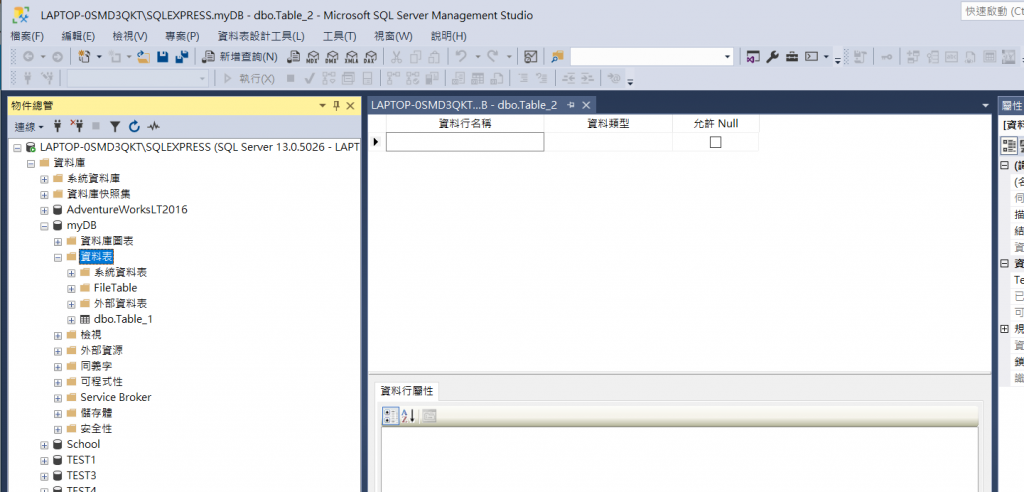The image size is (1024, 492).
Task: Select the FileTable folder
Action: [x=115, y=288]
